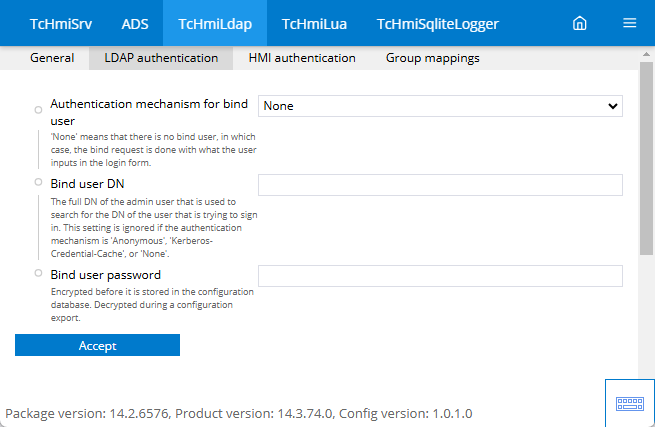Select the LDAP authentication sub-tab
The height and width of the screenshot is (427, 655).
click(x=161, y=58)
